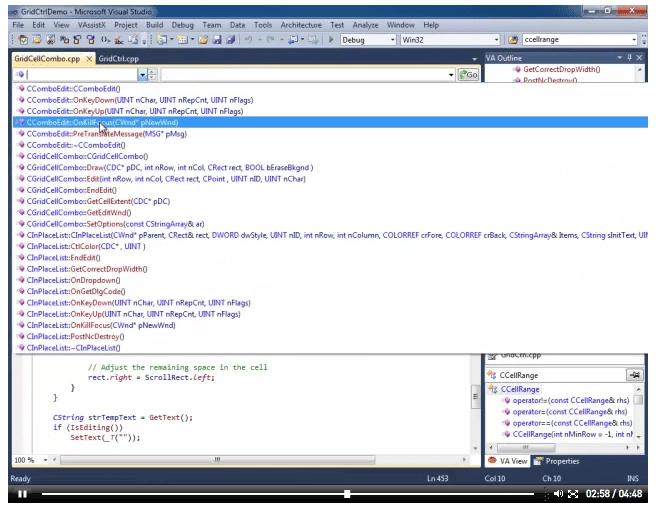Click the Save toolbar icon
The image size is (656, 510).
point(217,40)
